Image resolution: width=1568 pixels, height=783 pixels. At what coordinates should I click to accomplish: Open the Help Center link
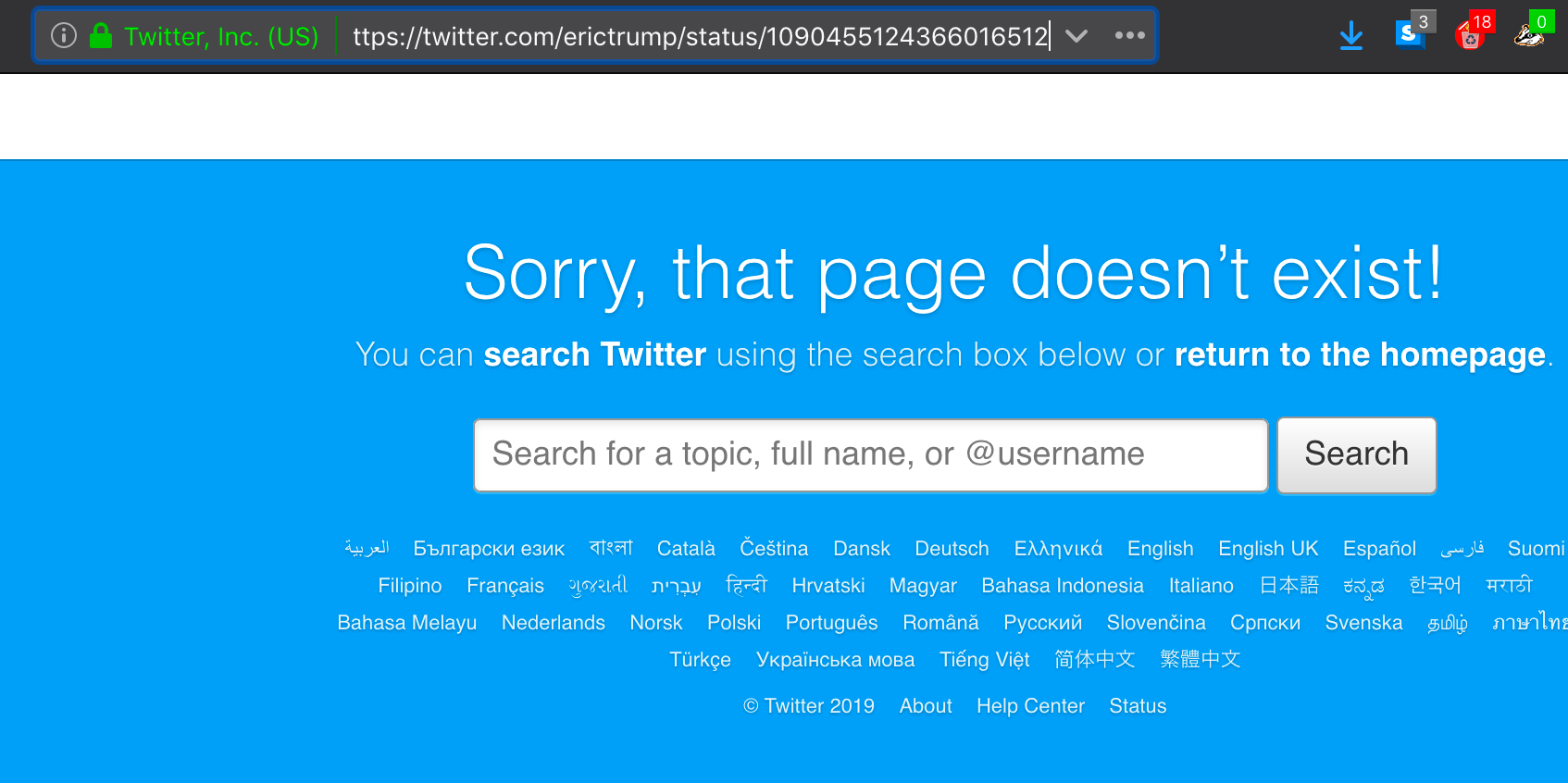click(1030, 706)
